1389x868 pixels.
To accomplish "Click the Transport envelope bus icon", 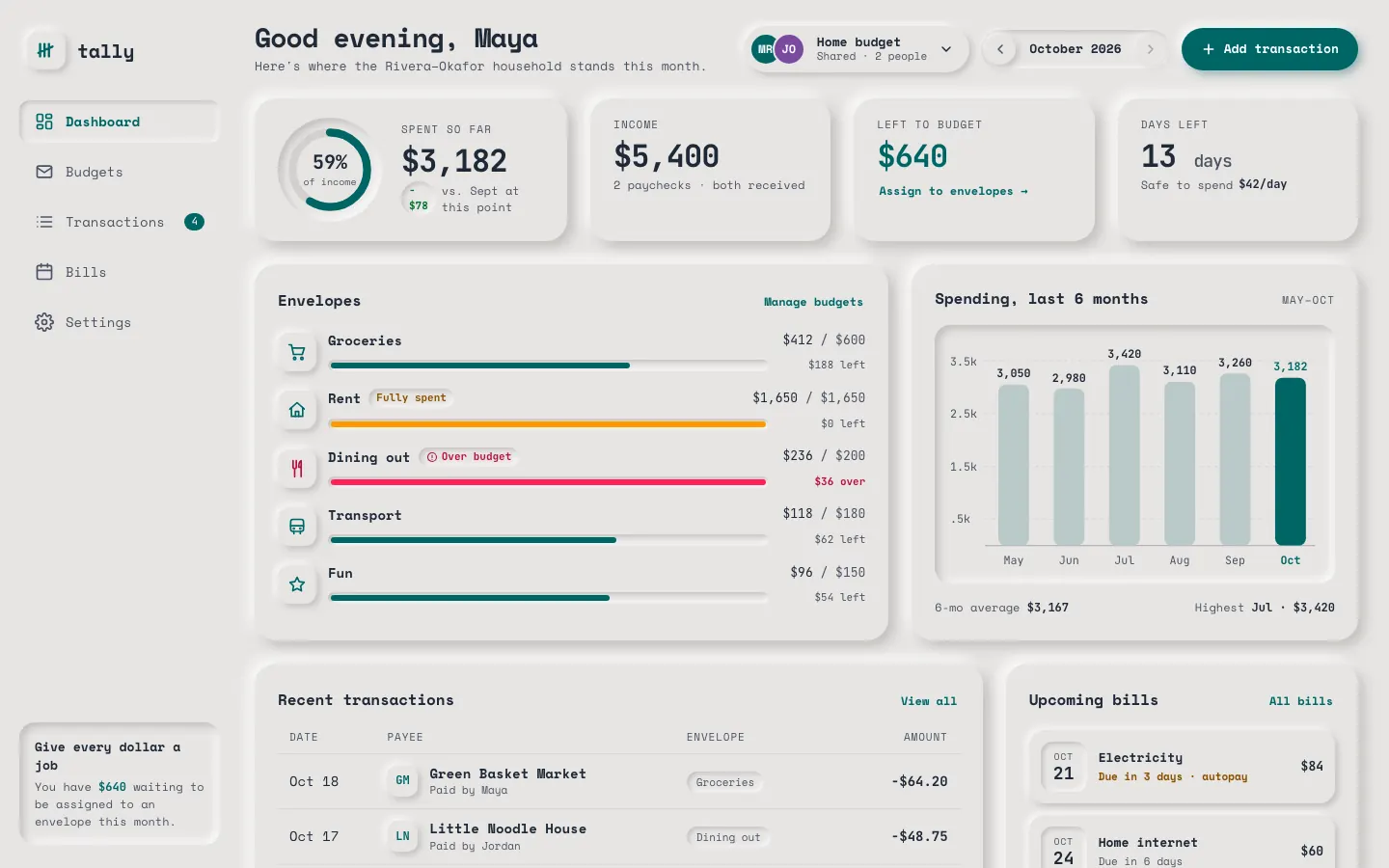I will 297,527.
